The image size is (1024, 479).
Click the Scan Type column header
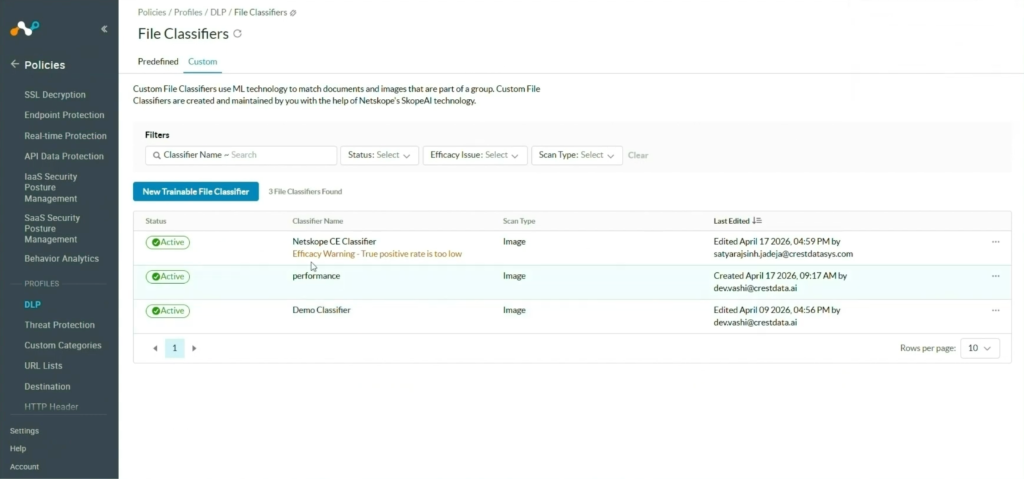(519, 222)
